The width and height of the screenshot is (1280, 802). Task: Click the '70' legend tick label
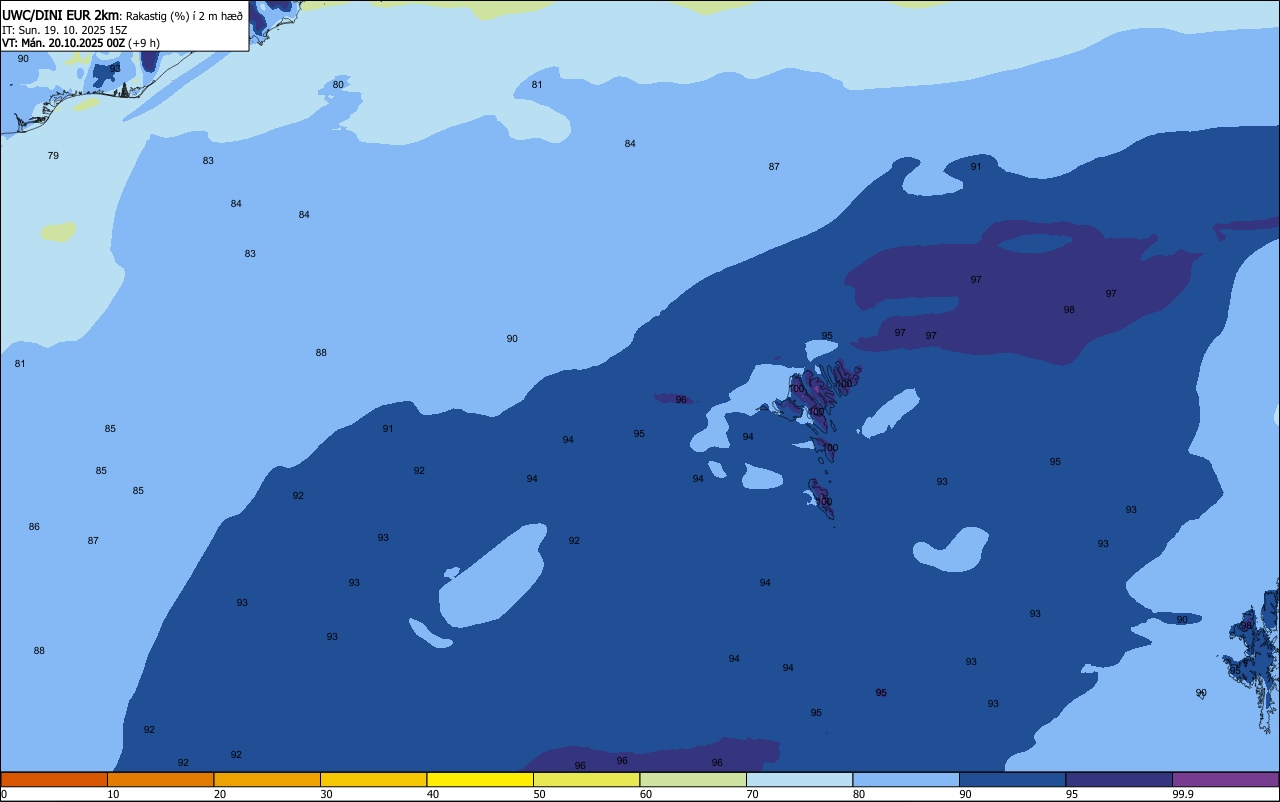(x=752, y=794)
